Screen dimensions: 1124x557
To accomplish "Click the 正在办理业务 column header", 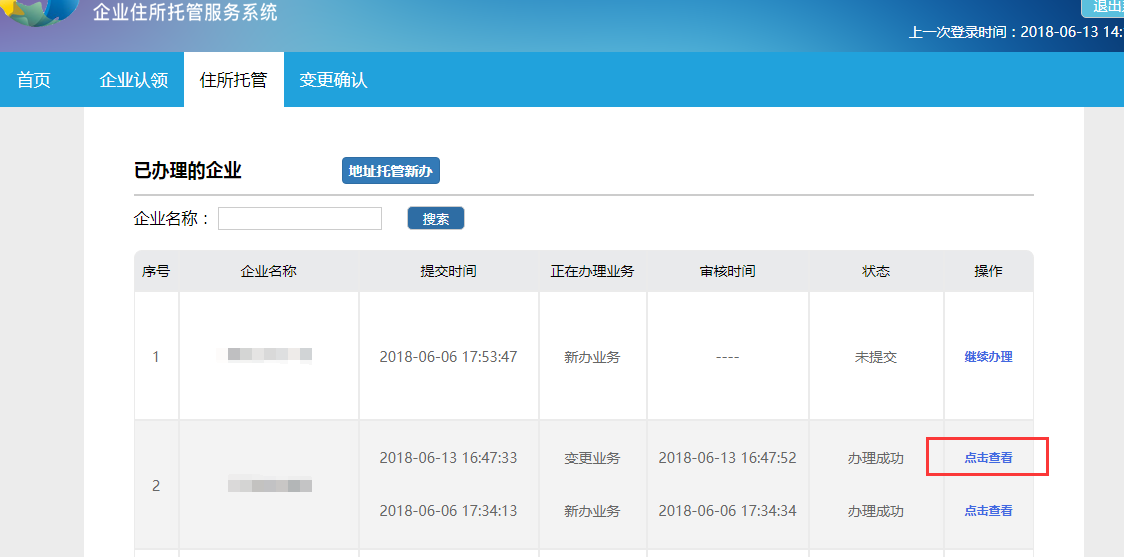I will click(x=592, y=271).
